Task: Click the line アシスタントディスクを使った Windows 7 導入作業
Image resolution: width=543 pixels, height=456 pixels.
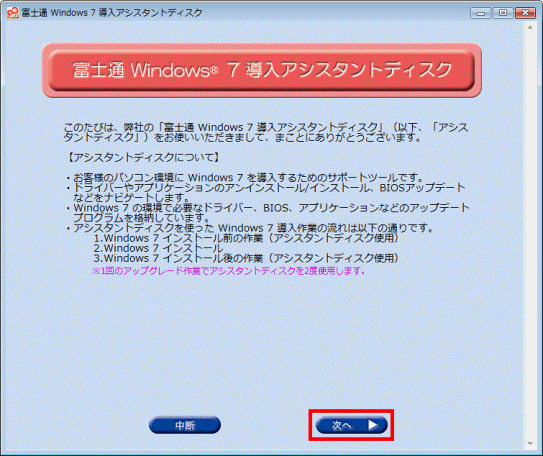Action: tap(250, 228)
